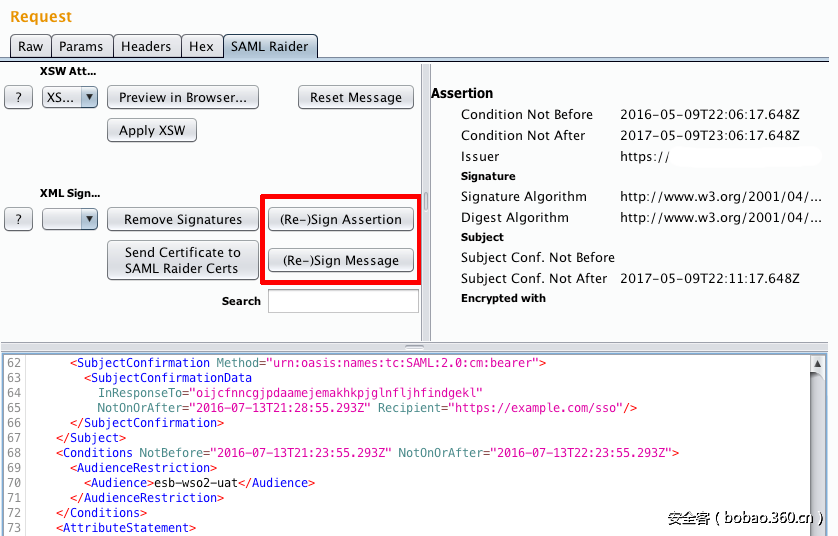Click the XML Signature help question-mark button
The height and width of the screenshot is (536, 838).
(18, 219)
